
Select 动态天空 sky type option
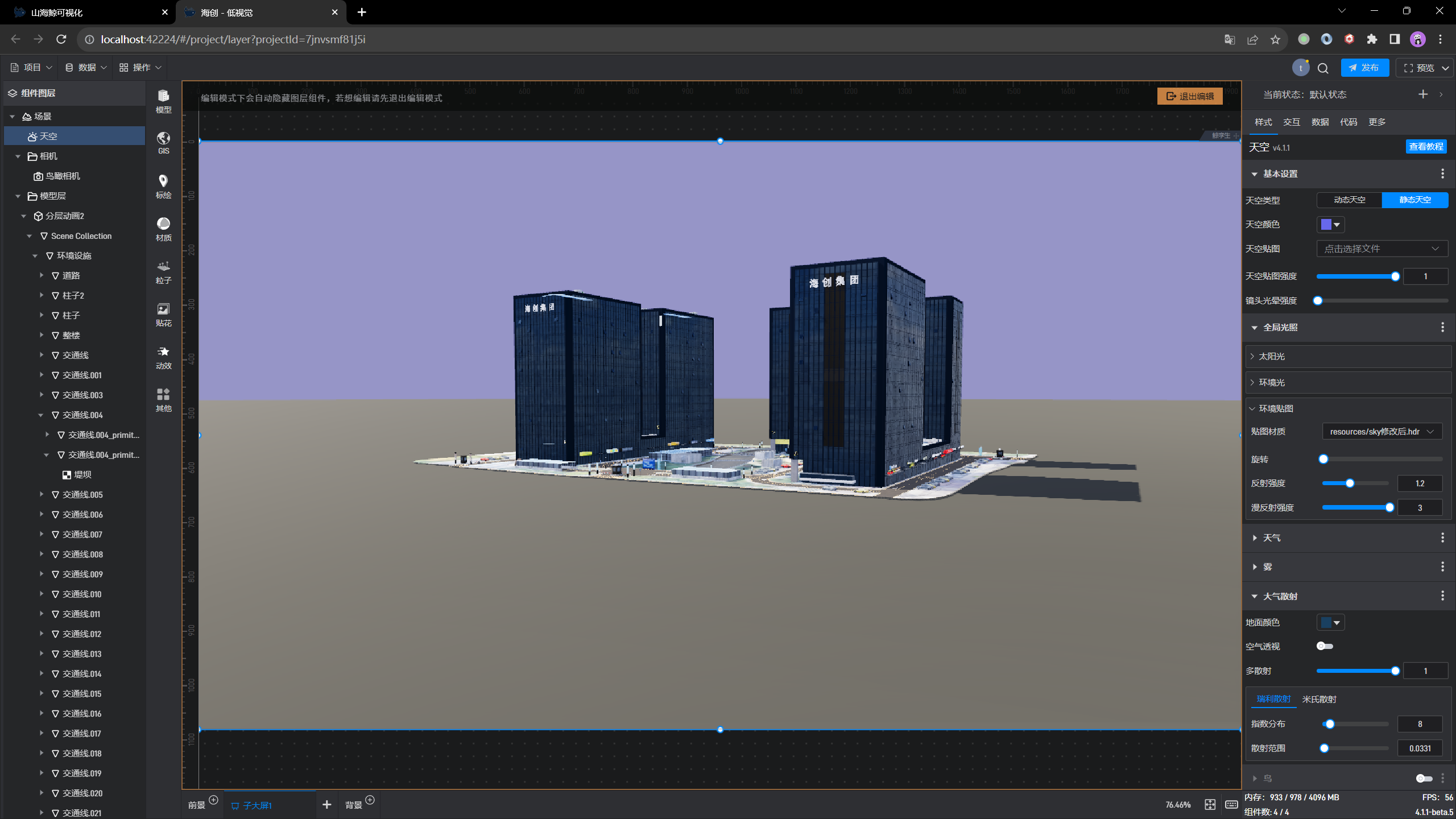pos(1349,200)
